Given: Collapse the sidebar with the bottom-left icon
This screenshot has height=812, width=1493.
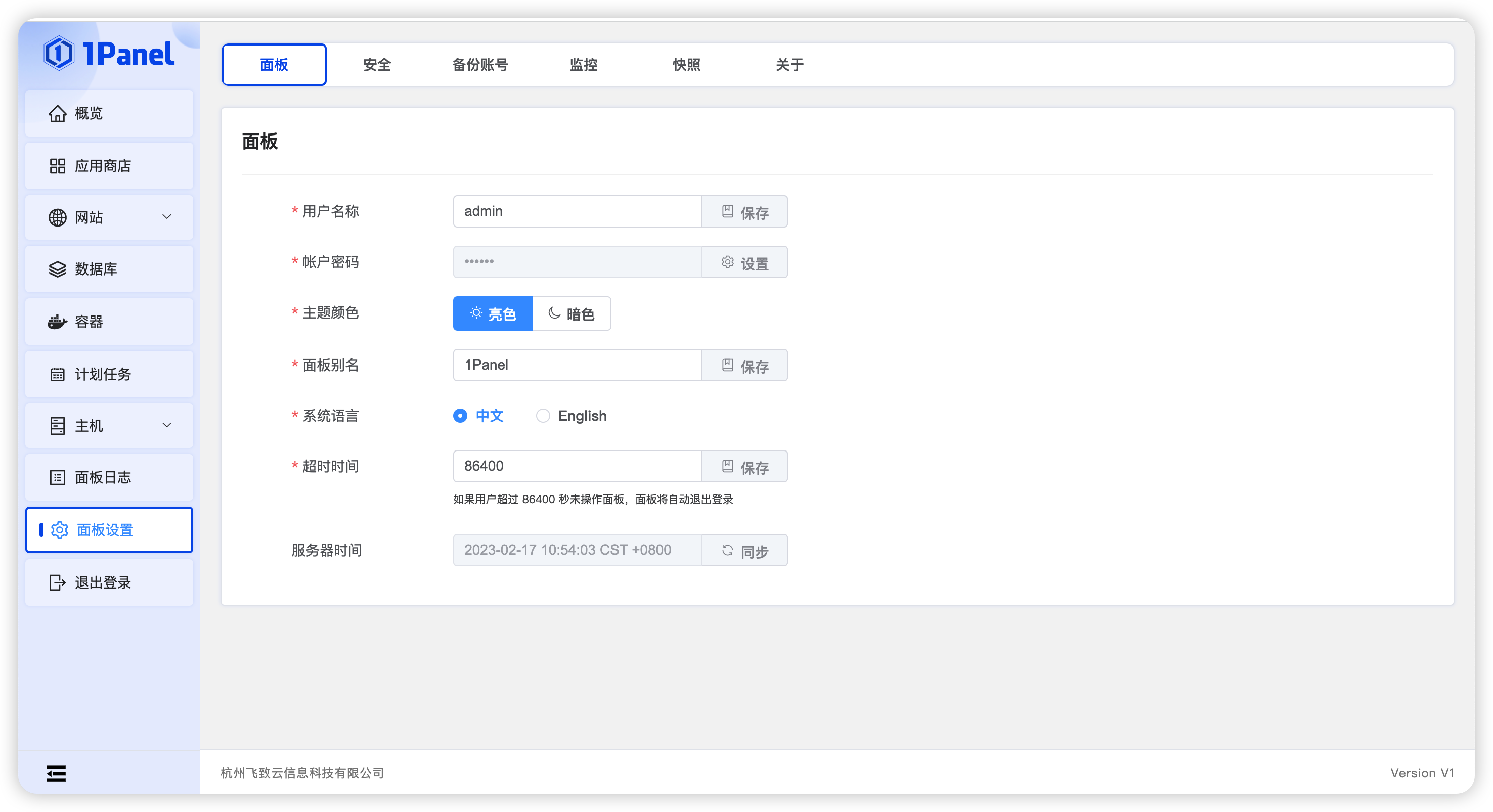Looking at the screenshot, I should click(x=56, y=773).
